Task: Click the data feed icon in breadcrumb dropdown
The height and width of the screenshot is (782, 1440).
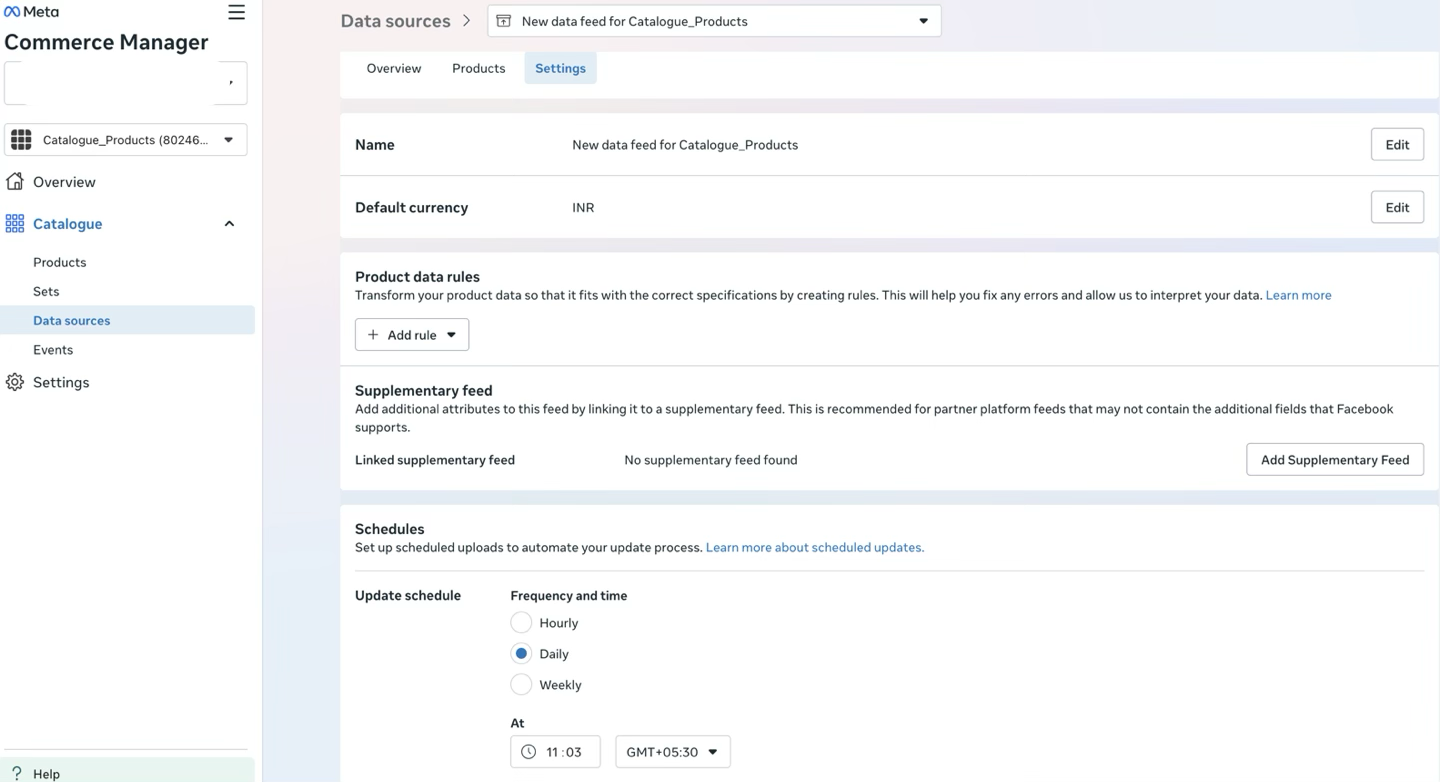Action: (504, 21)
